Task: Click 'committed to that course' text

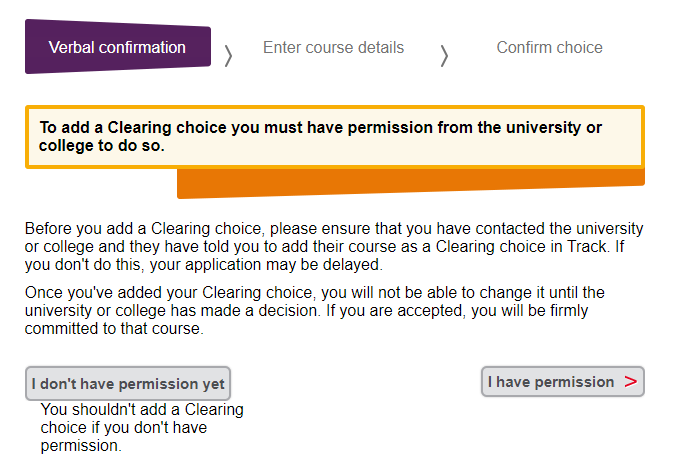Action: tap(114, 329)
